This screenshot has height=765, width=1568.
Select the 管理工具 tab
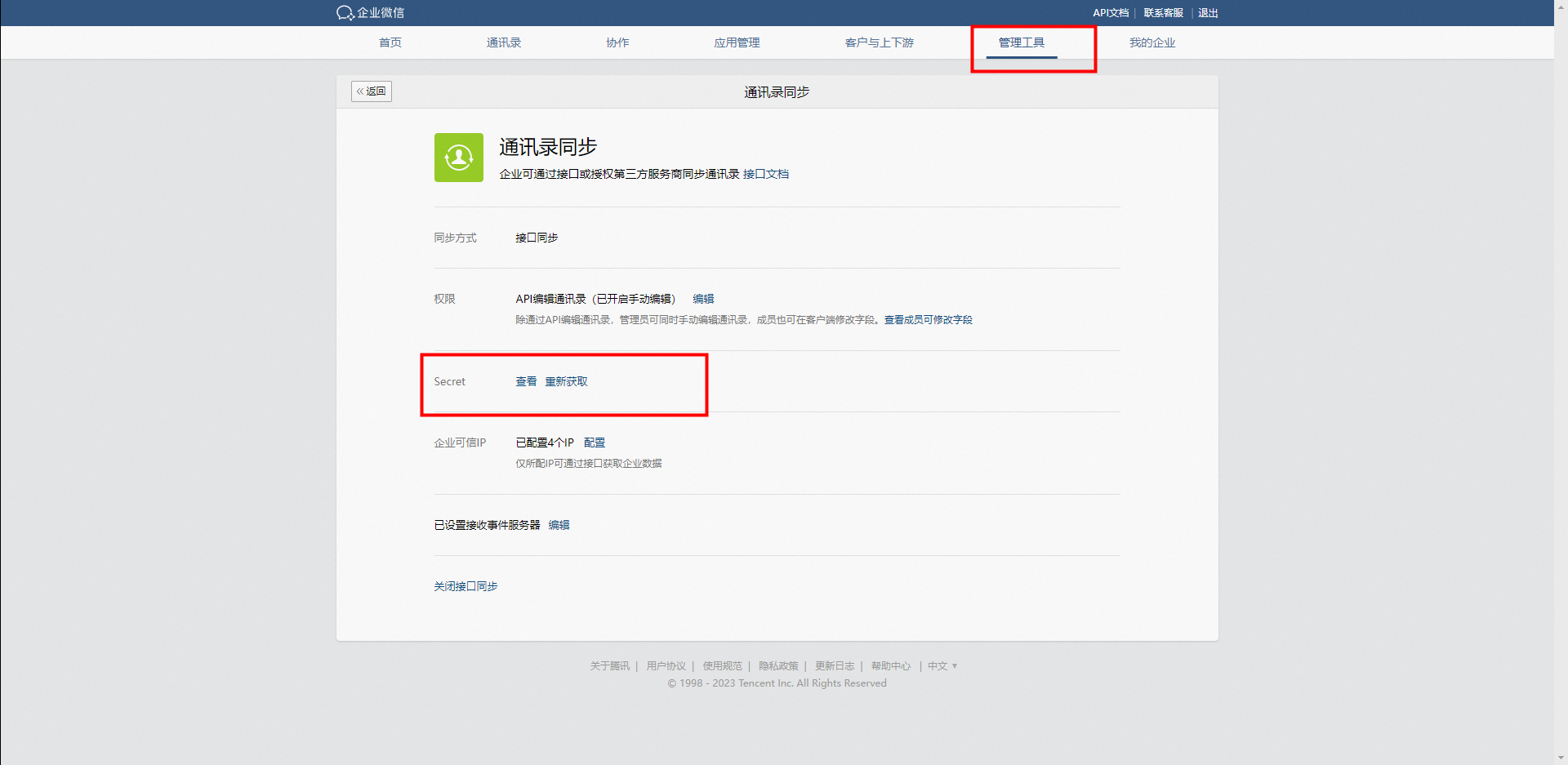pos(1021,42)
